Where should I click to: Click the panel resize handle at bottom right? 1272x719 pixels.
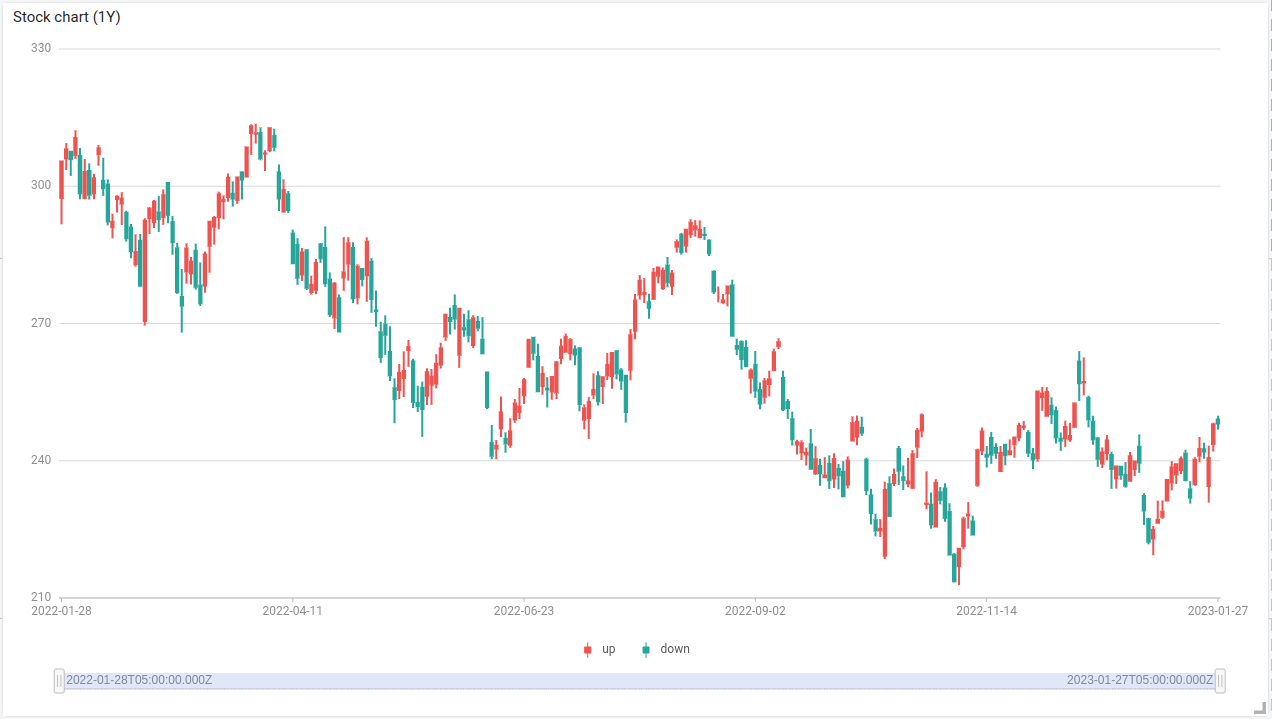1259,706
